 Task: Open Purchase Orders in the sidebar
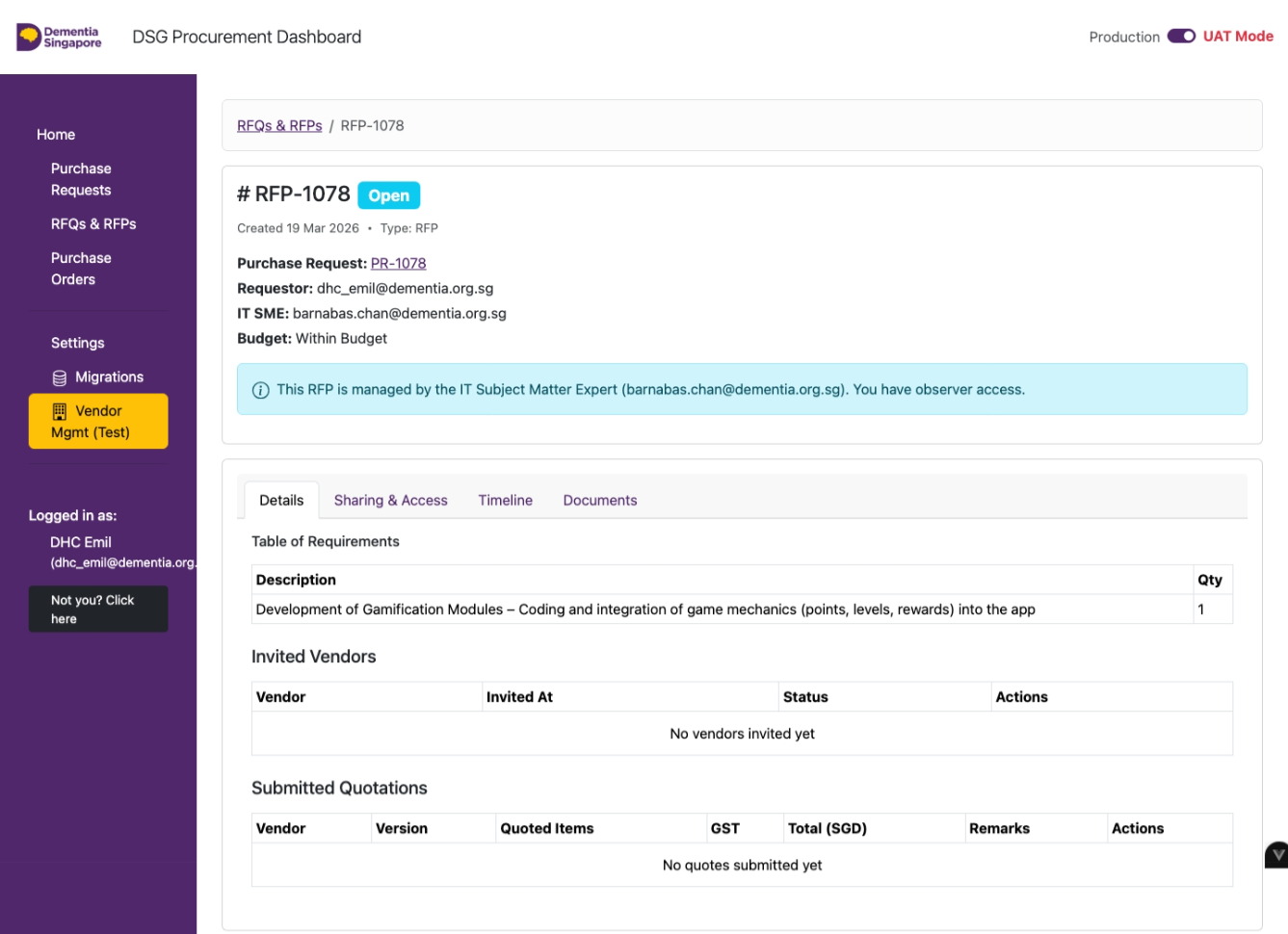point(81,269)
